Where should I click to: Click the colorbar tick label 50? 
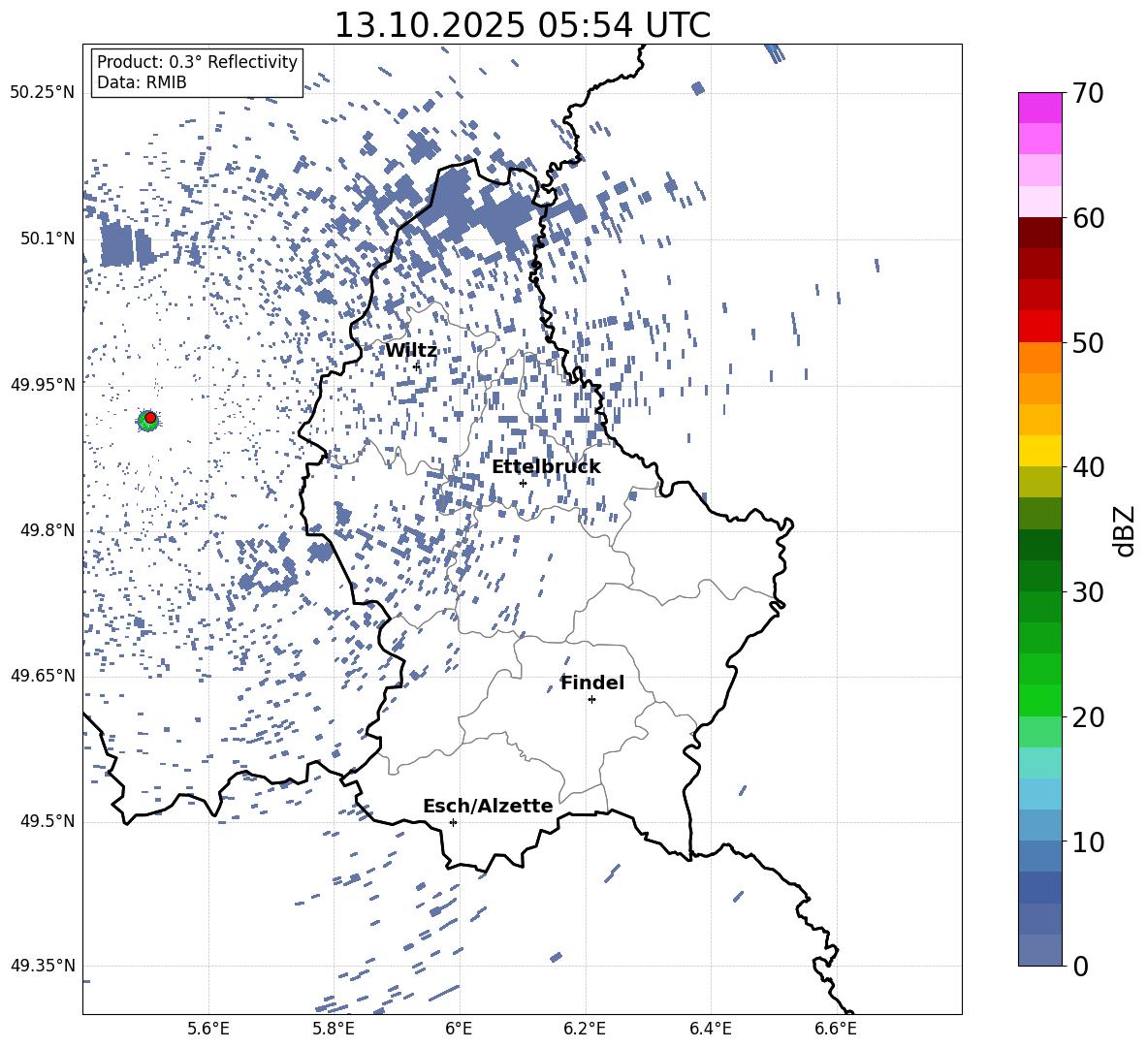pyautogui.click(x=1089, y=342)
